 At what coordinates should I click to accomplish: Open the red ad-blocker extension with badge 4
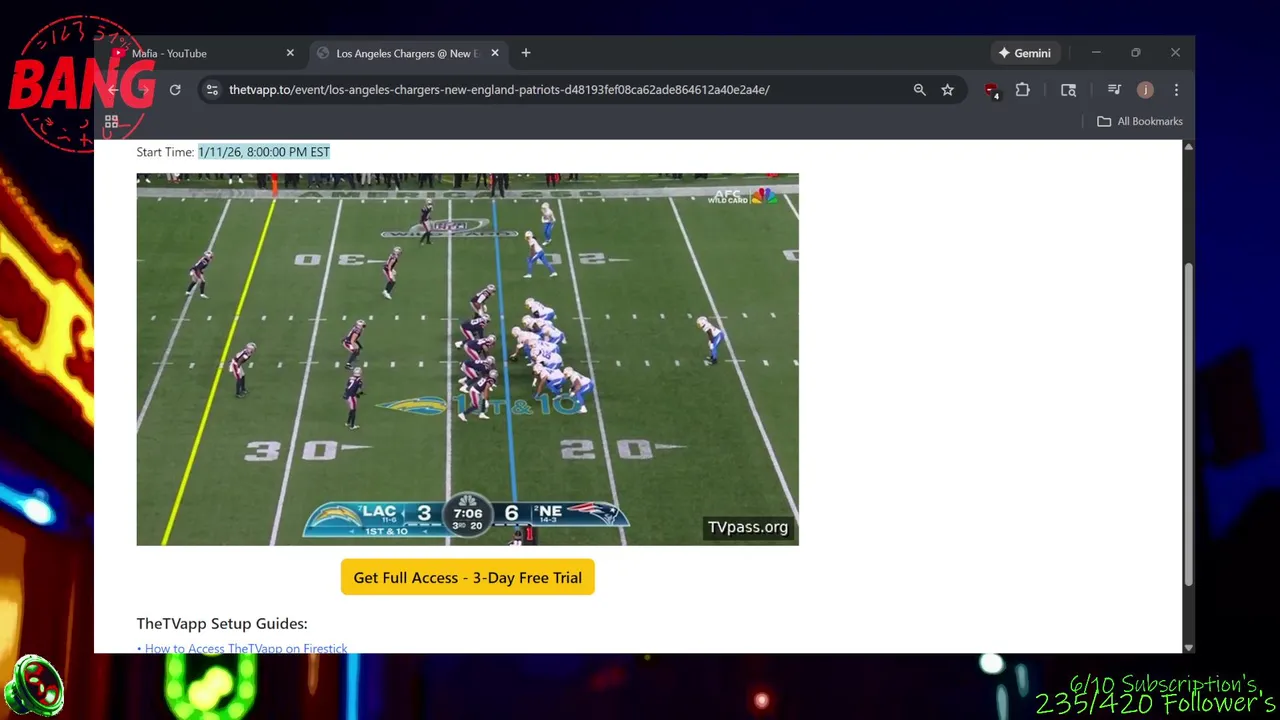click(991, 90)
